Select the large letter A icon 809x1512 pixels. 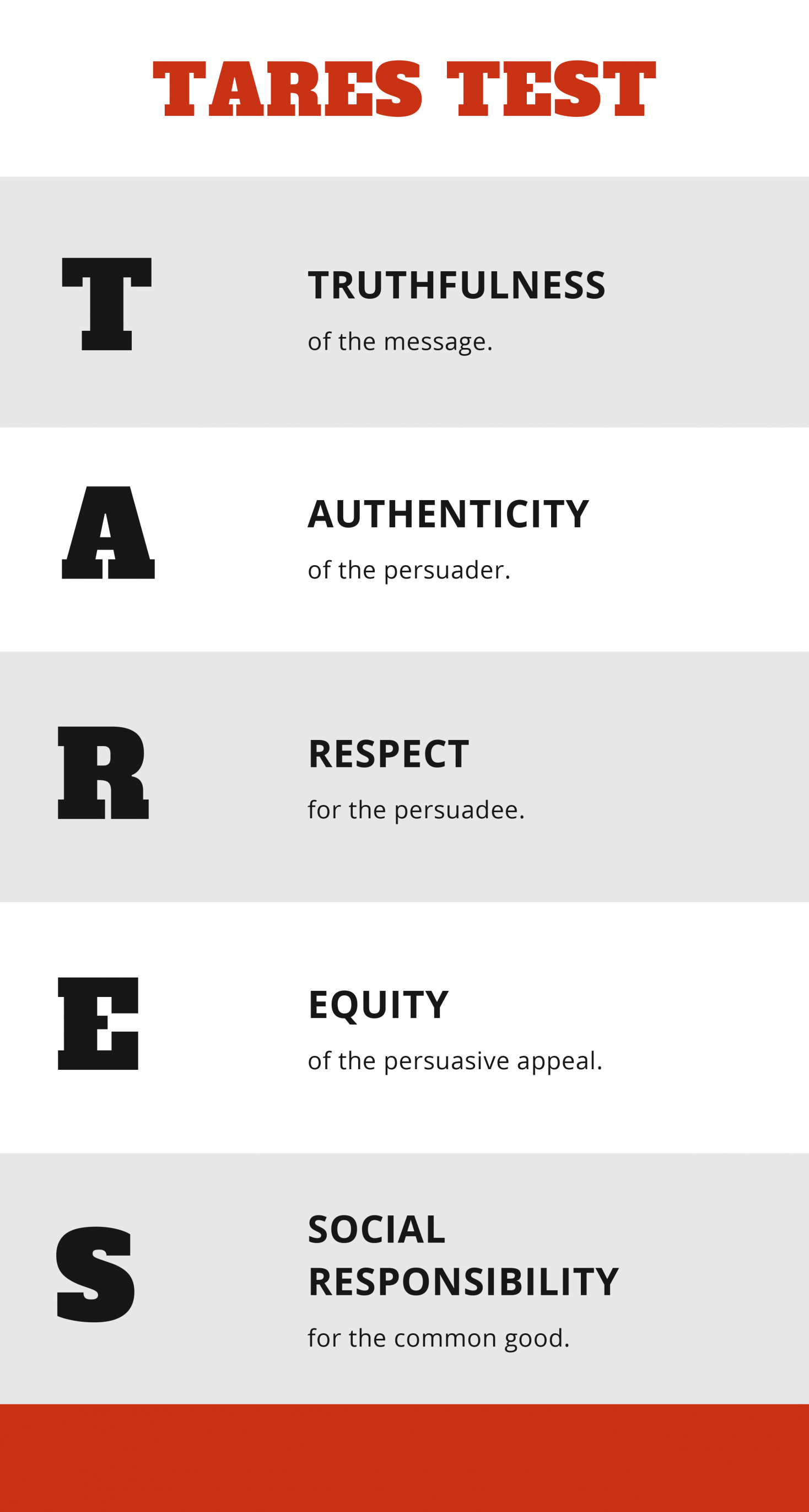[x=108, y=532]
